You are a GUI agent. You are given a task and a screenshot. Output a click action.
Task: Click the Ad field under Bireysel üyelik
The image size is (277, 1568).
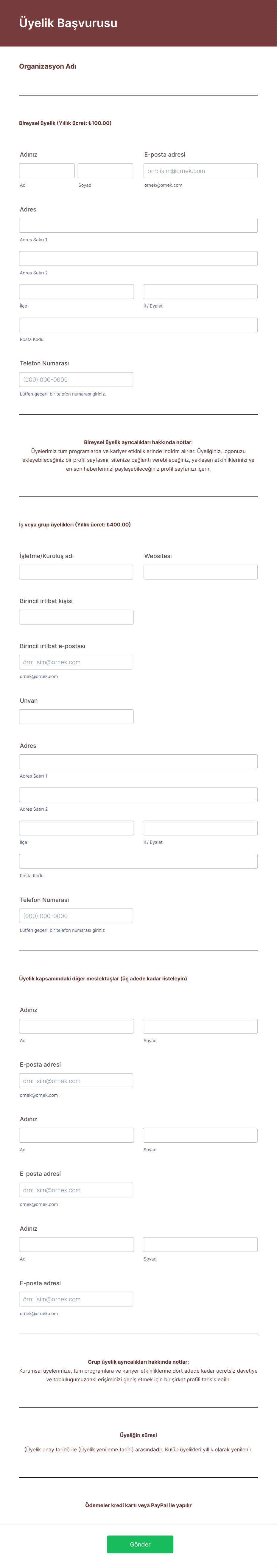(47, 170)
